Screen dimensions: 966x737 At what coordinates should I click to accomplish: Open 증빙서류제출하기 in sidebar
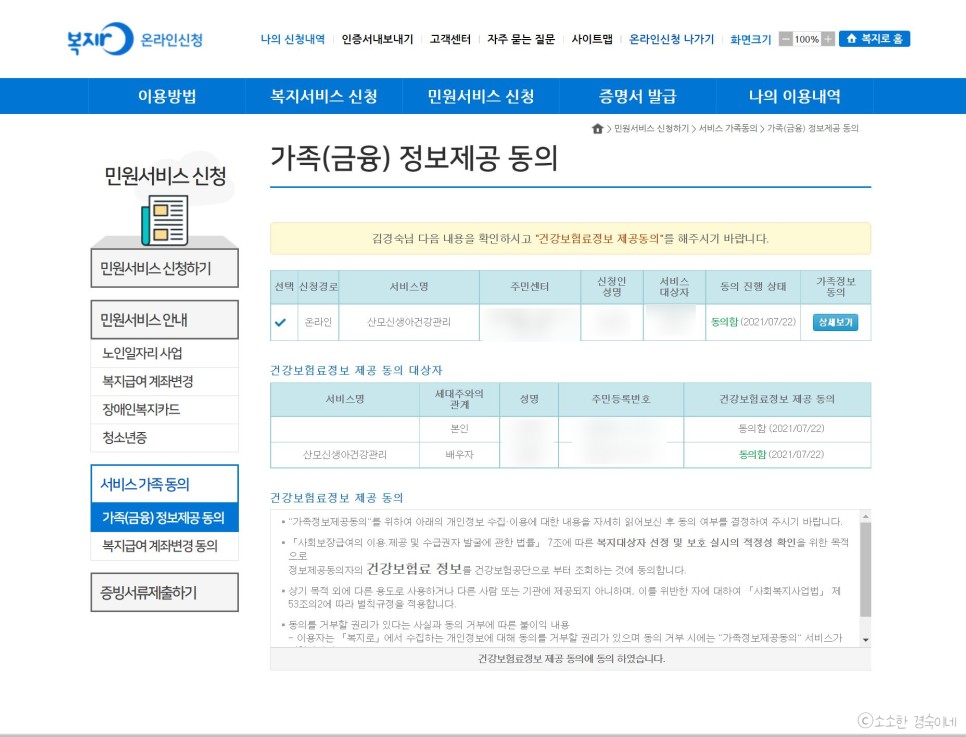click(164, 592)
